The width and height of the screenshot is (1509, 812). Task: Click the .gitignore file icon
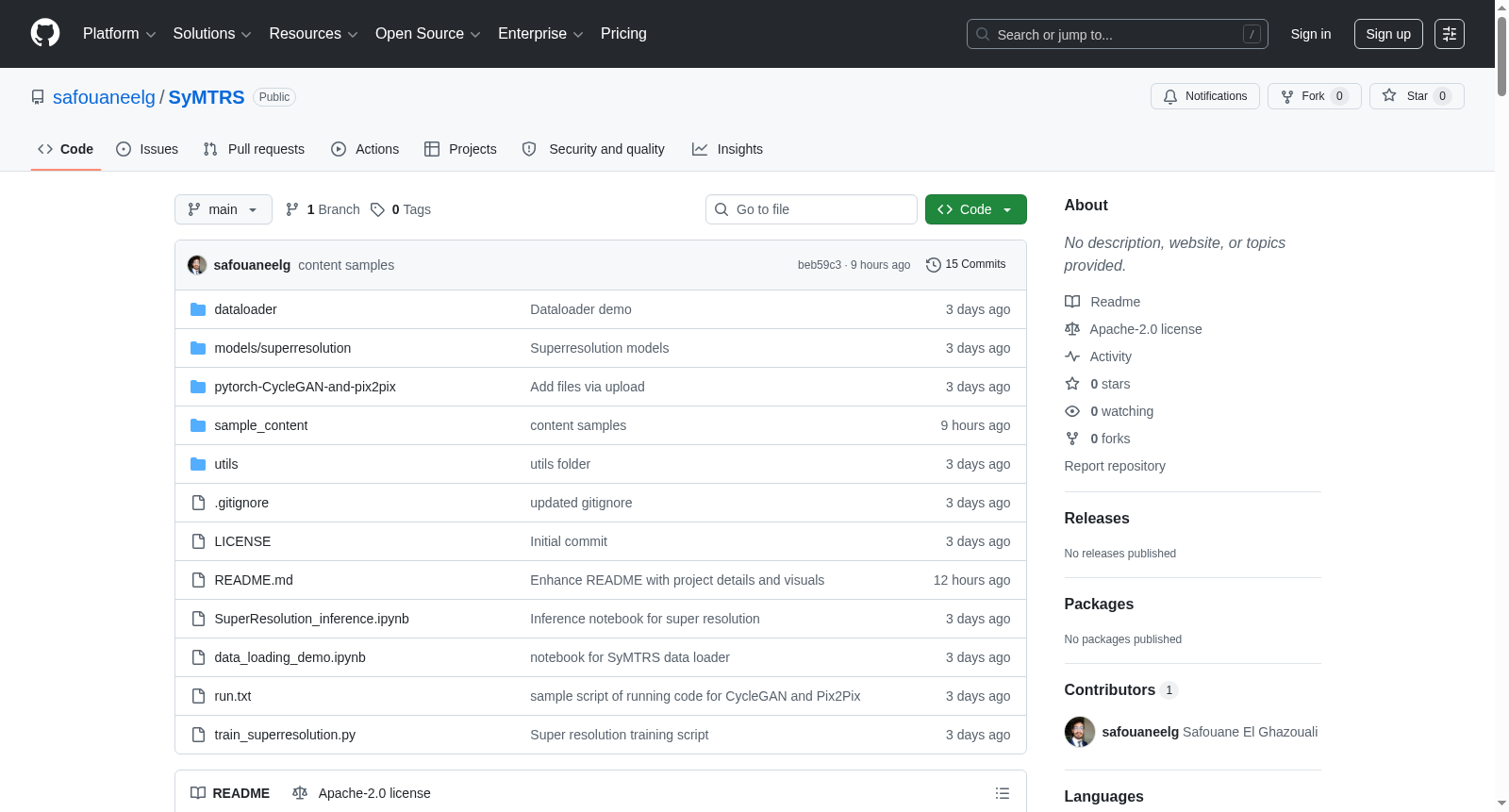click(x=198, y=503)
